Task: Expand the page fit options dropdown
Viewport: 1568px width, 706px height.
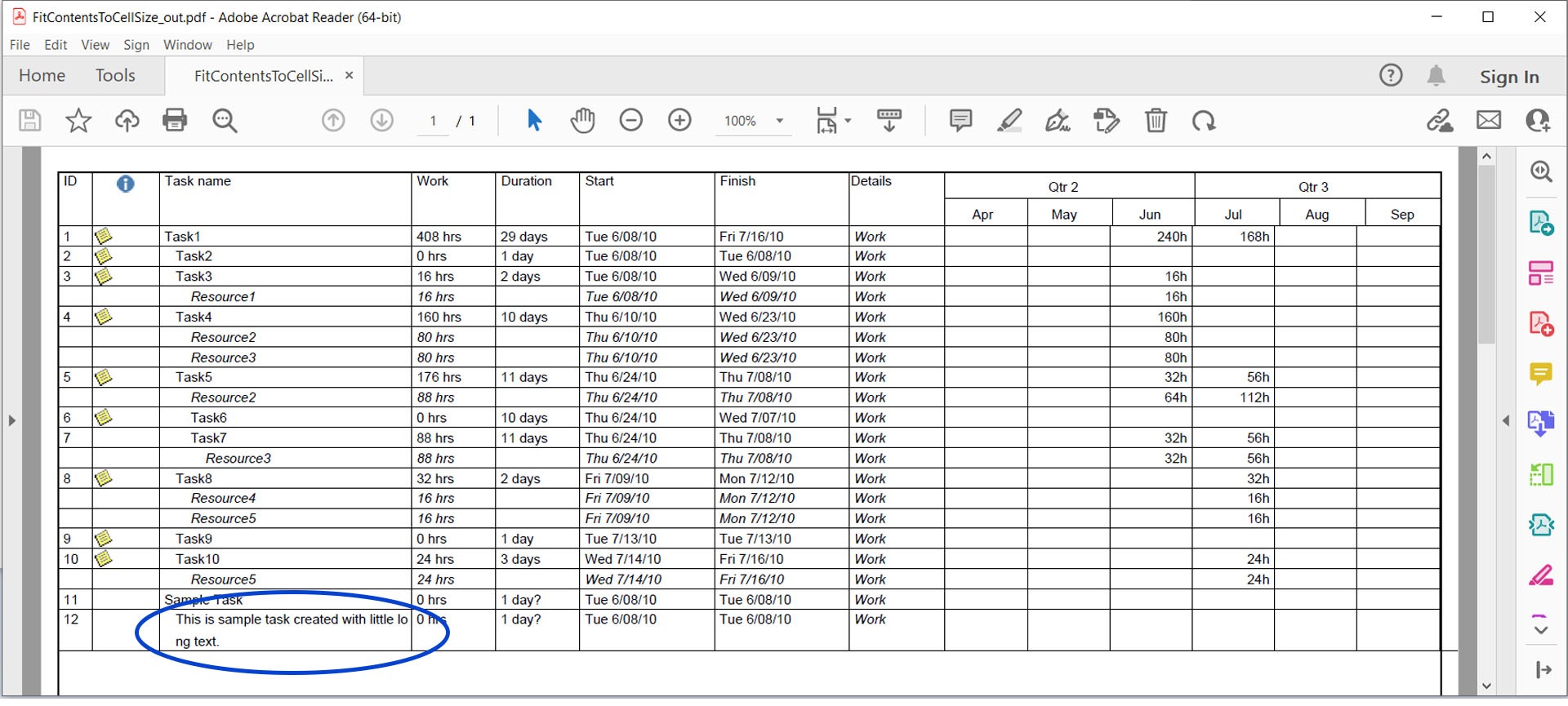Action: (848, 121)
